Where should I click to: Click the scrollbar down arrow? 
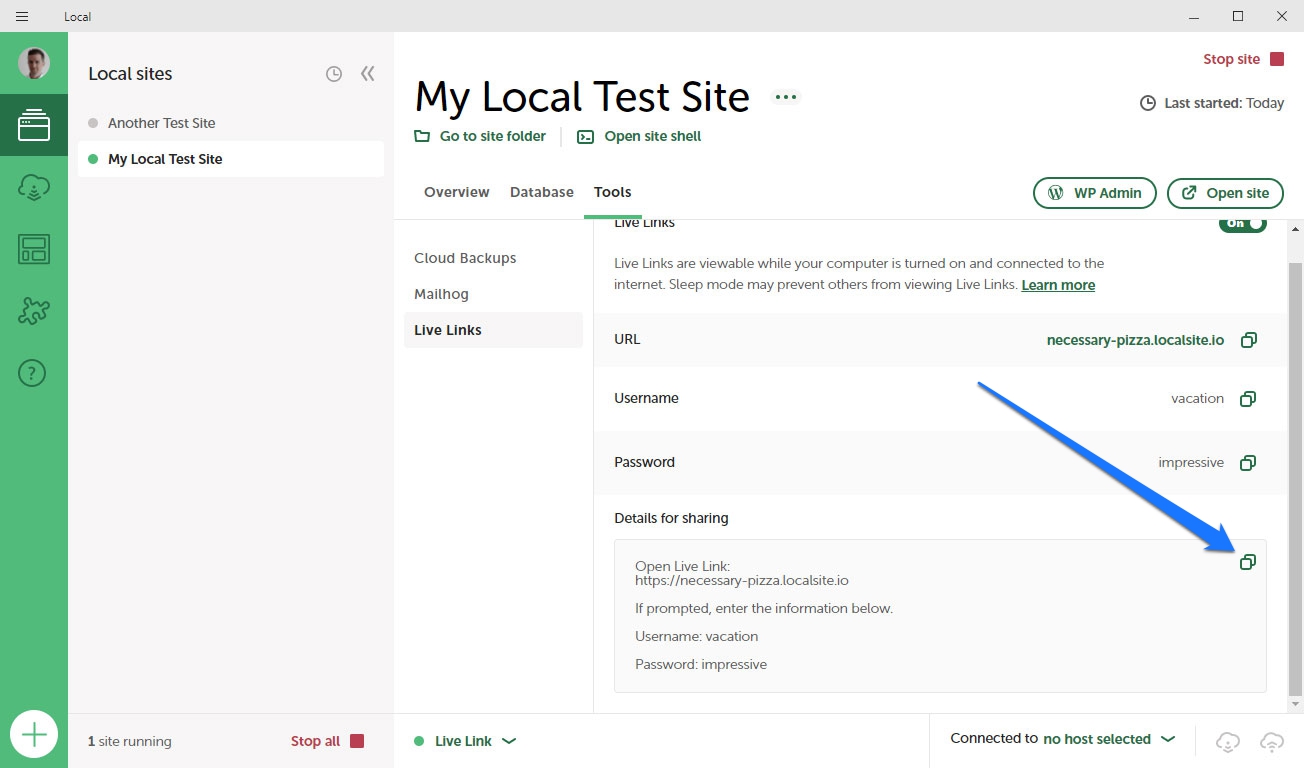pyautogui.click(x=1296, y=705)
